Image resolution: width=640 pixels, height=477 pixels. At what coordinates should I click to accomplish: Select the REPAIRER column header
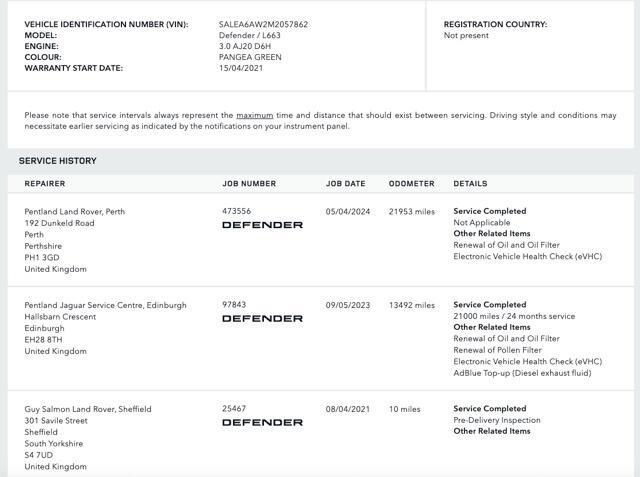point(45,184)
